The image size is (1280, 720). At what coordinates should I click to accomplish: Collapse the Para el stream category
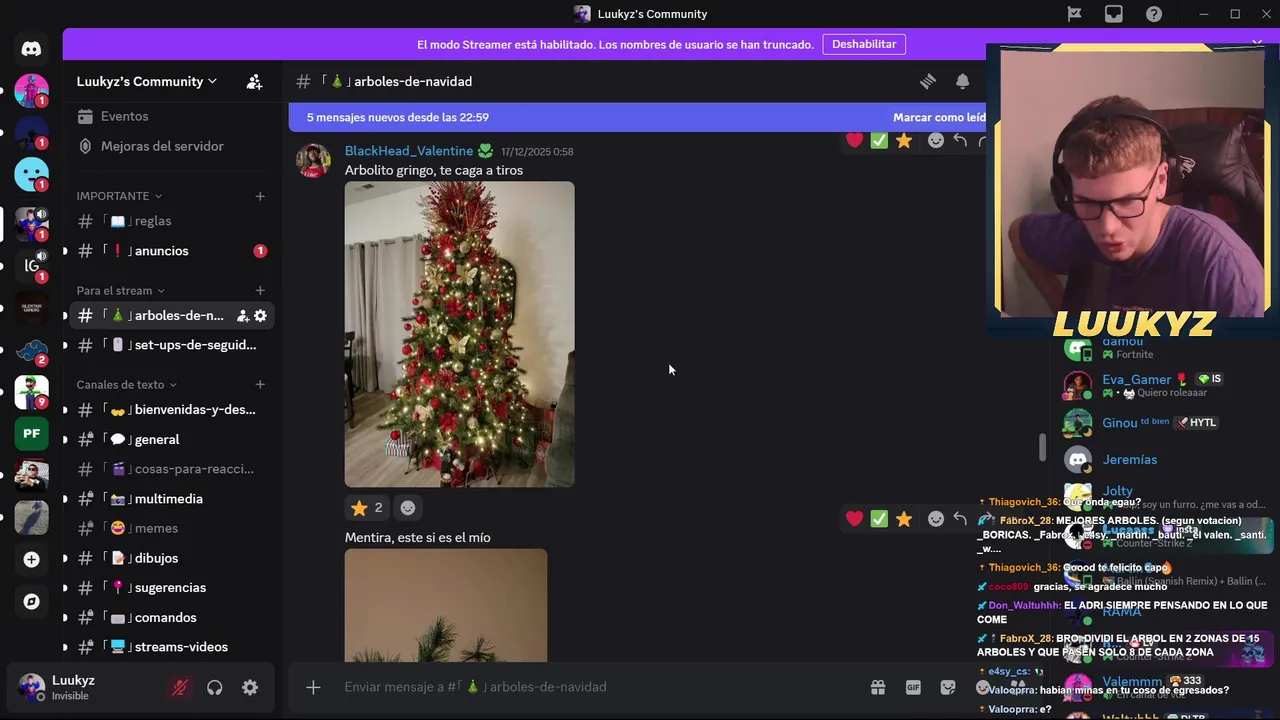click(x=121, y=291)
